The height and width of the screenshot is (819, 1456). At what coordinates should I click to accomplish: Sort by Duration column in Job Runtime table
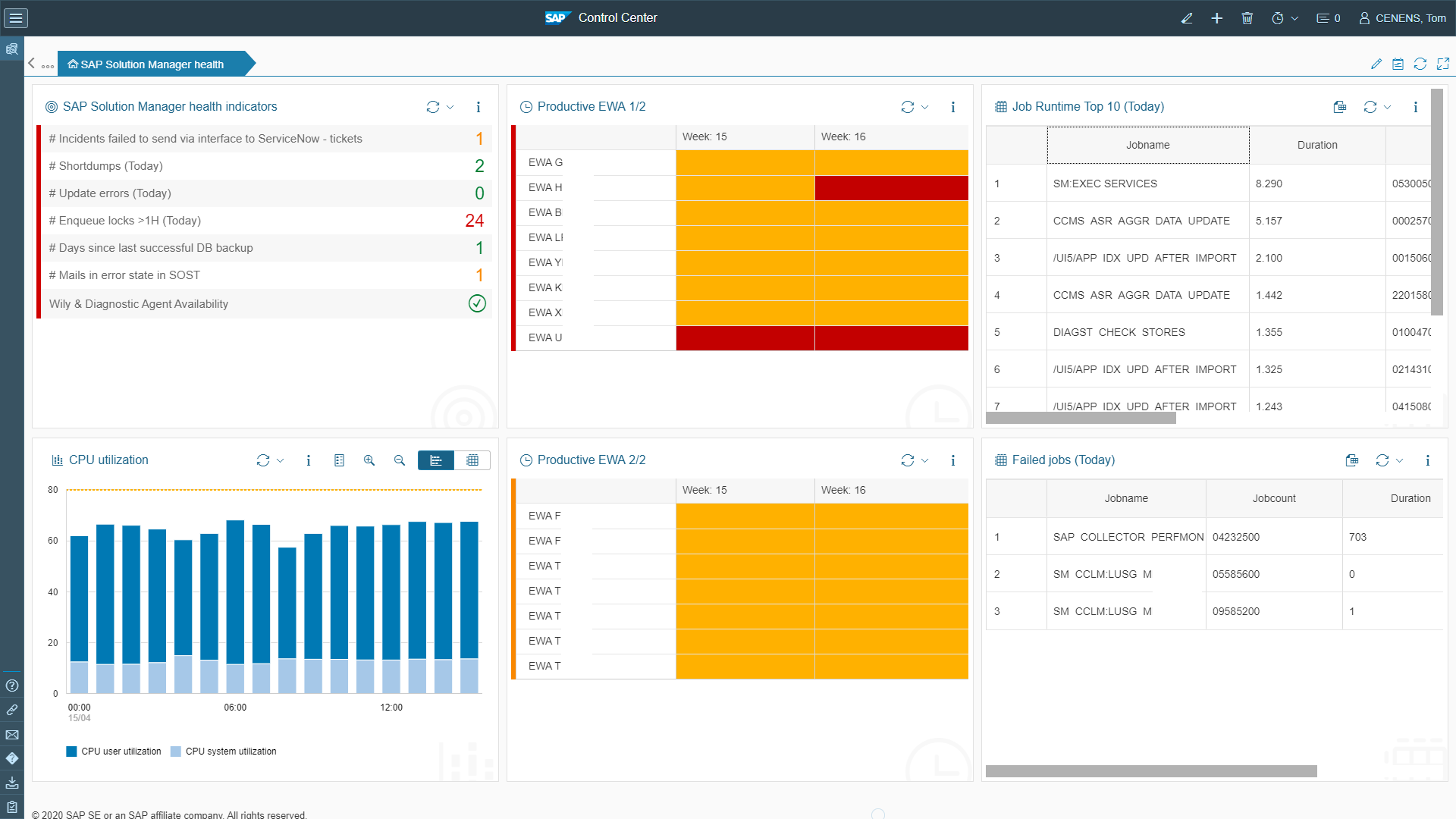click(1317, 145)
